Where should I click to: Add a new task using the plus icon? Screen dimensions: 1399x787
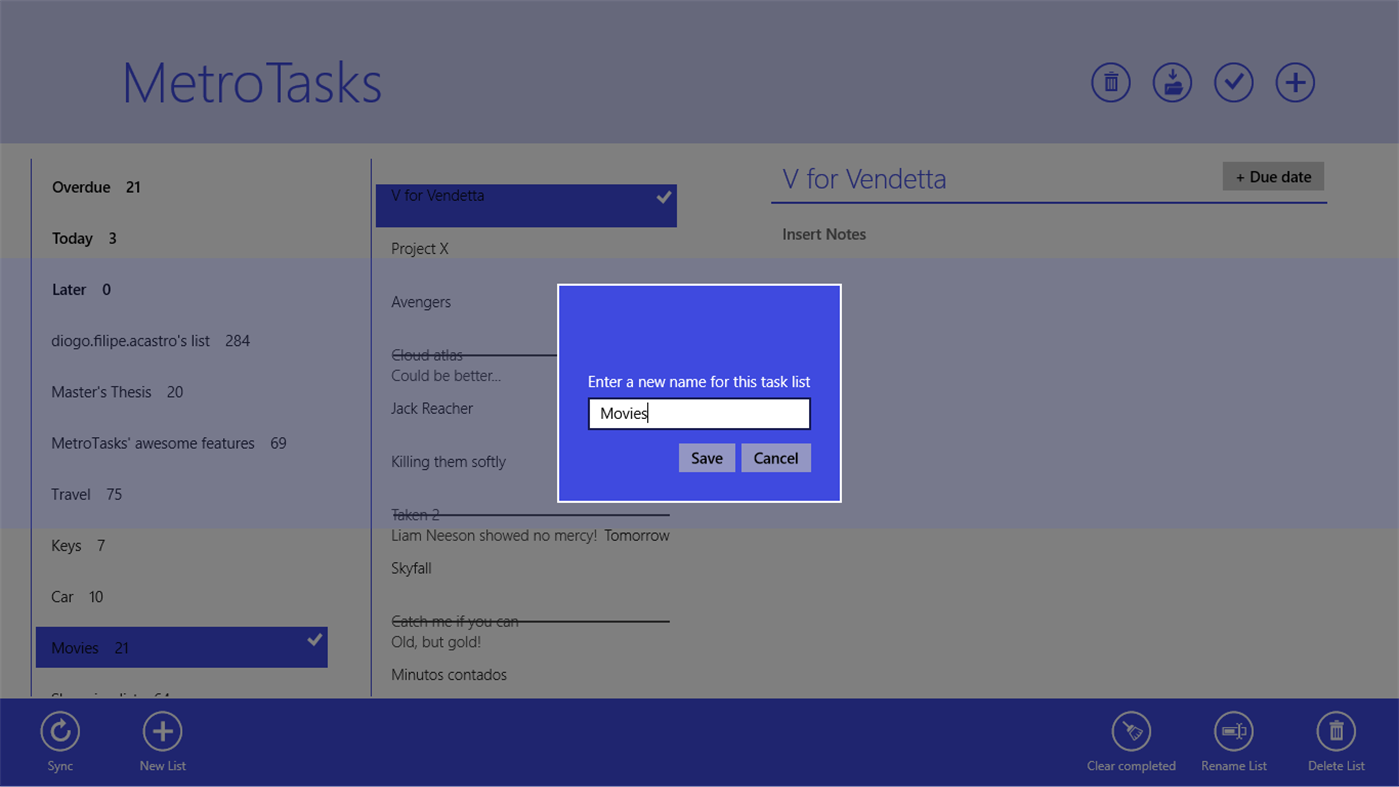[1295, 82]
